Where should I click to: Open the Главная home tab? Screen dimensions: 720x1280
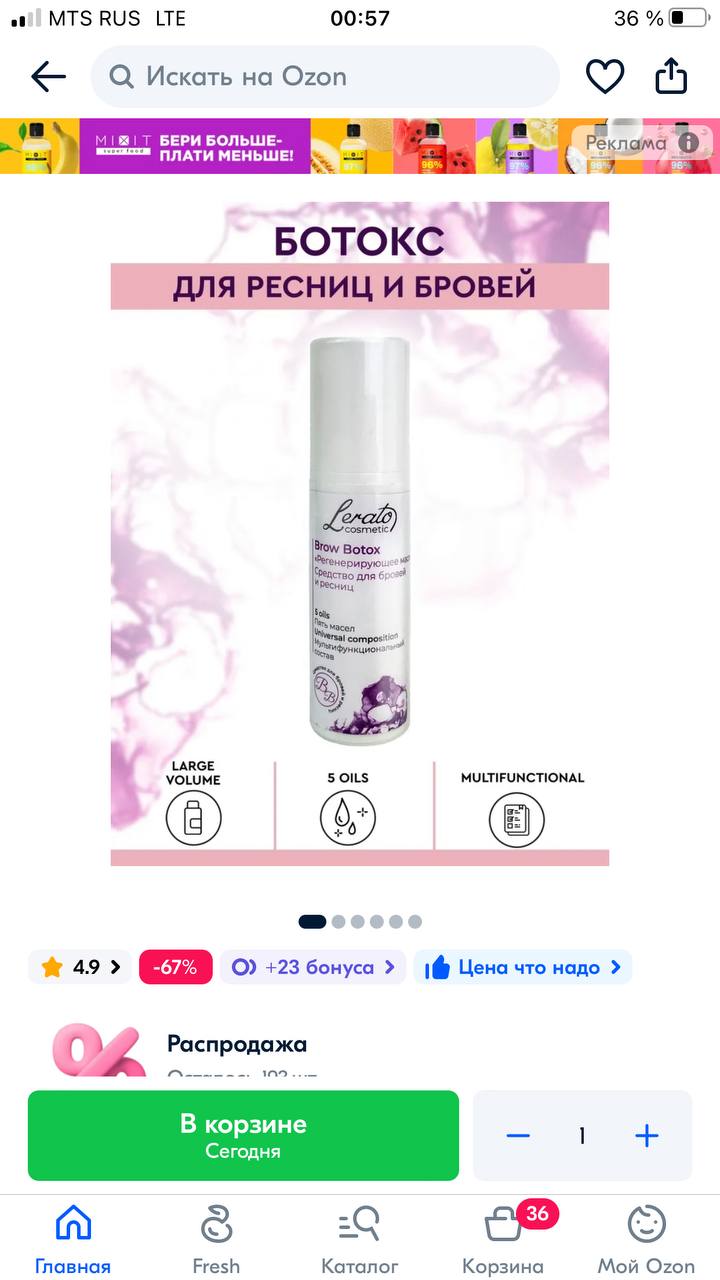73,1239
